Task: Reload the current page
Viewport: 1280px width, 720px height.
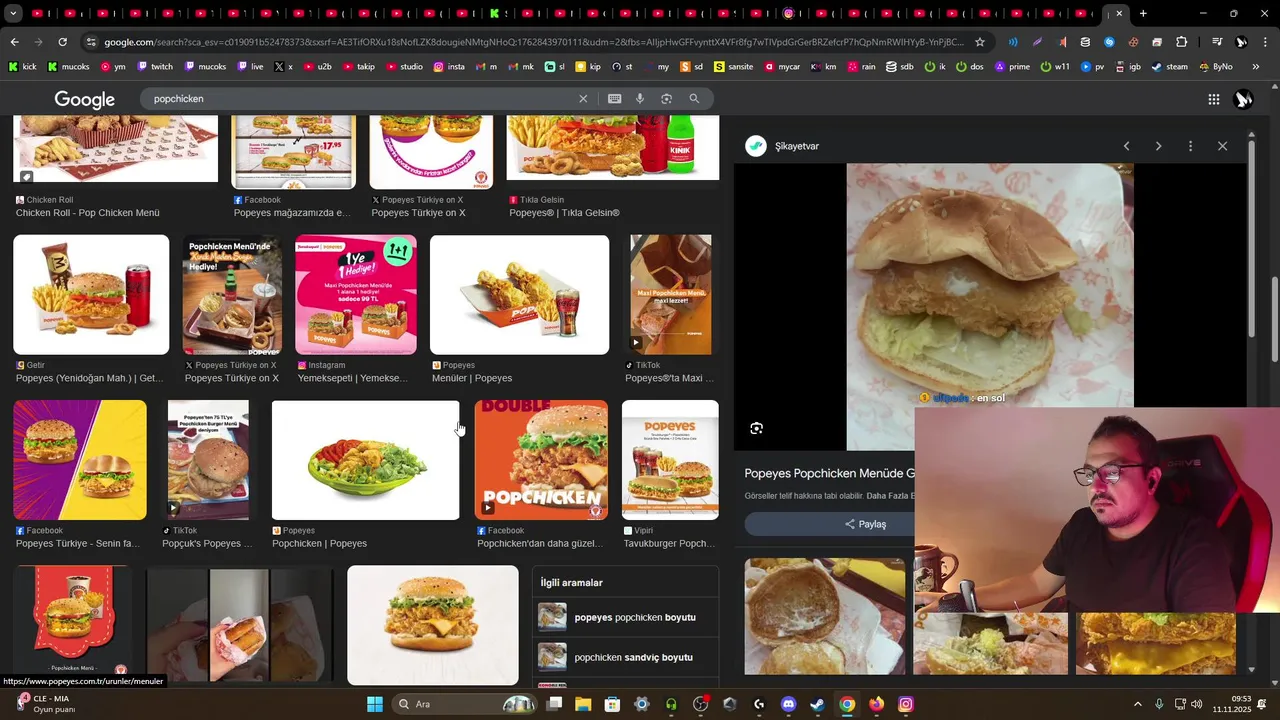Action: 62,42
